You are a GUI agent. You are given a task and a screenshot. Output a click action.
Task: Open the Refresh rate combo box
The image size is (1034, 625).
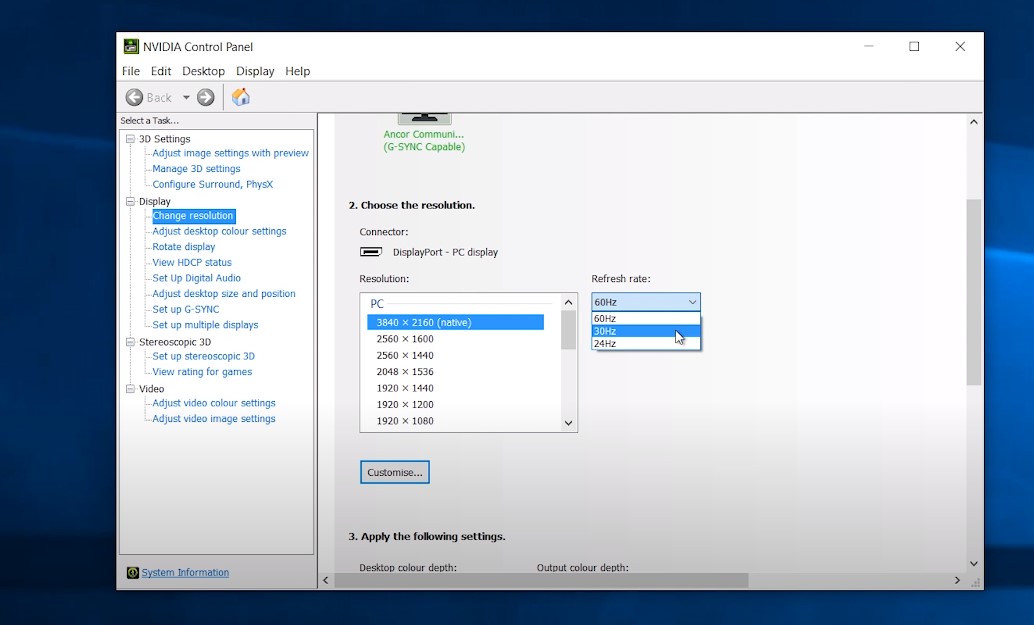click(x=646, y=302)
